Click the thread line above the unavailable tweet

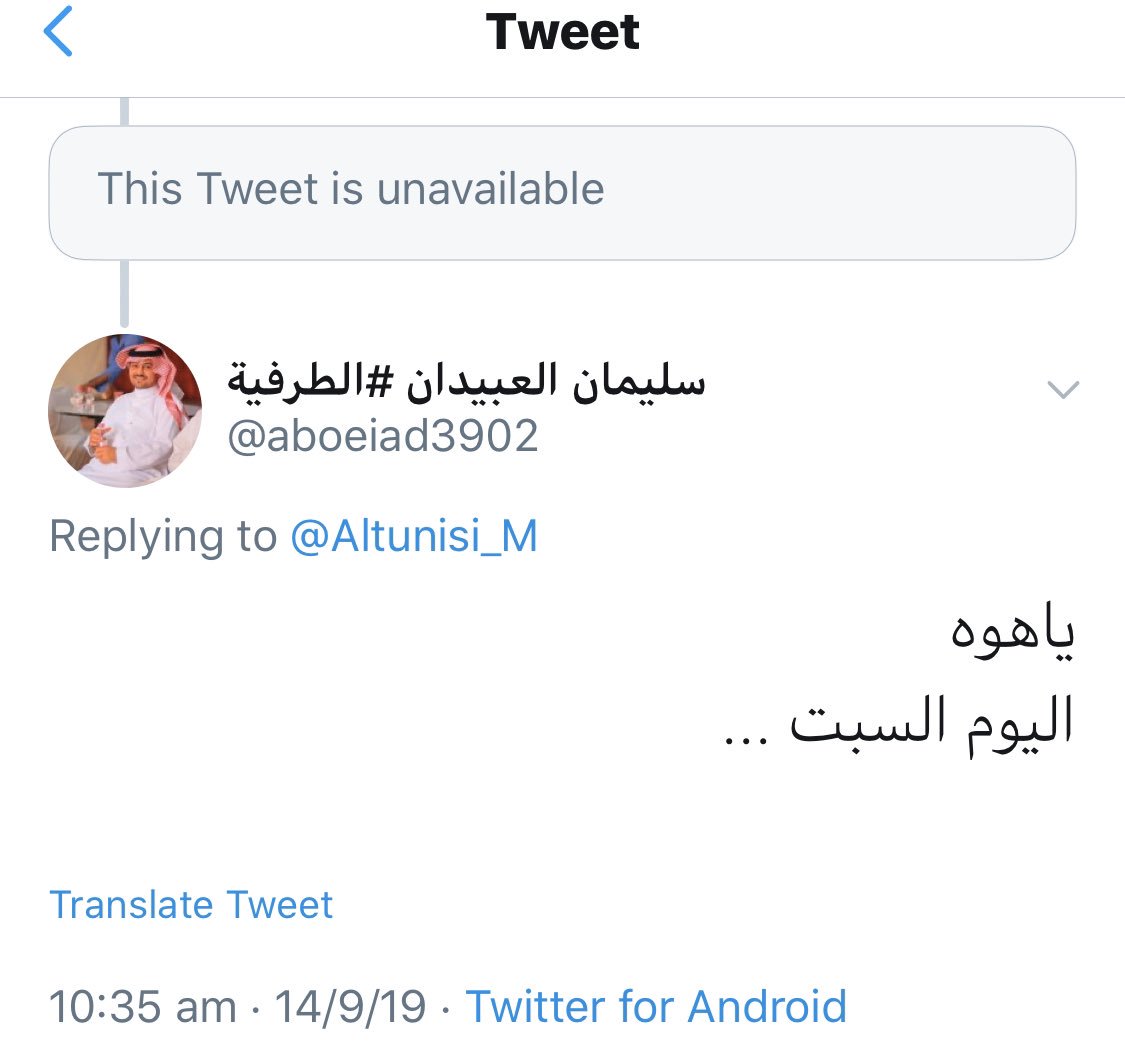pyautogui.click(x=124, y=111)
